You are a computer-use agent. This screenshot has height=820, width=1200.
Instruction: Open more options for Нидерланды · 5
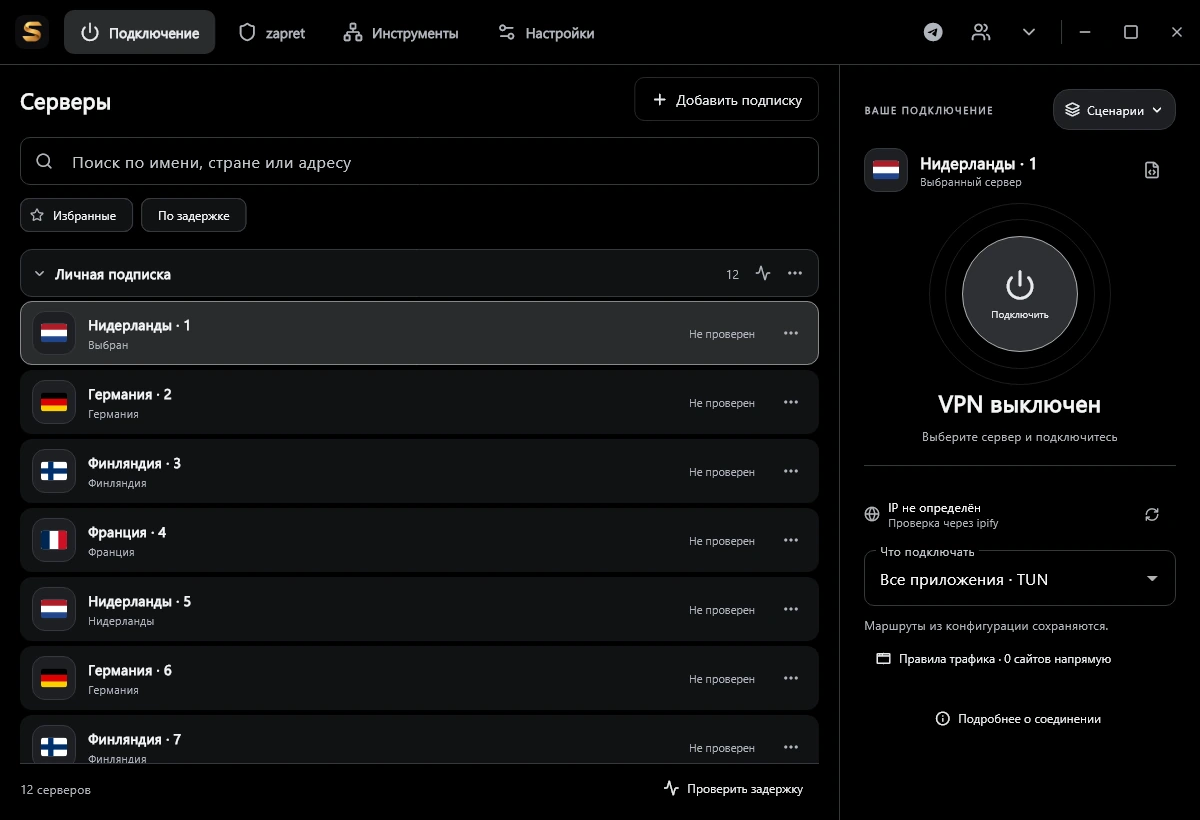click(x=791, y=609)
